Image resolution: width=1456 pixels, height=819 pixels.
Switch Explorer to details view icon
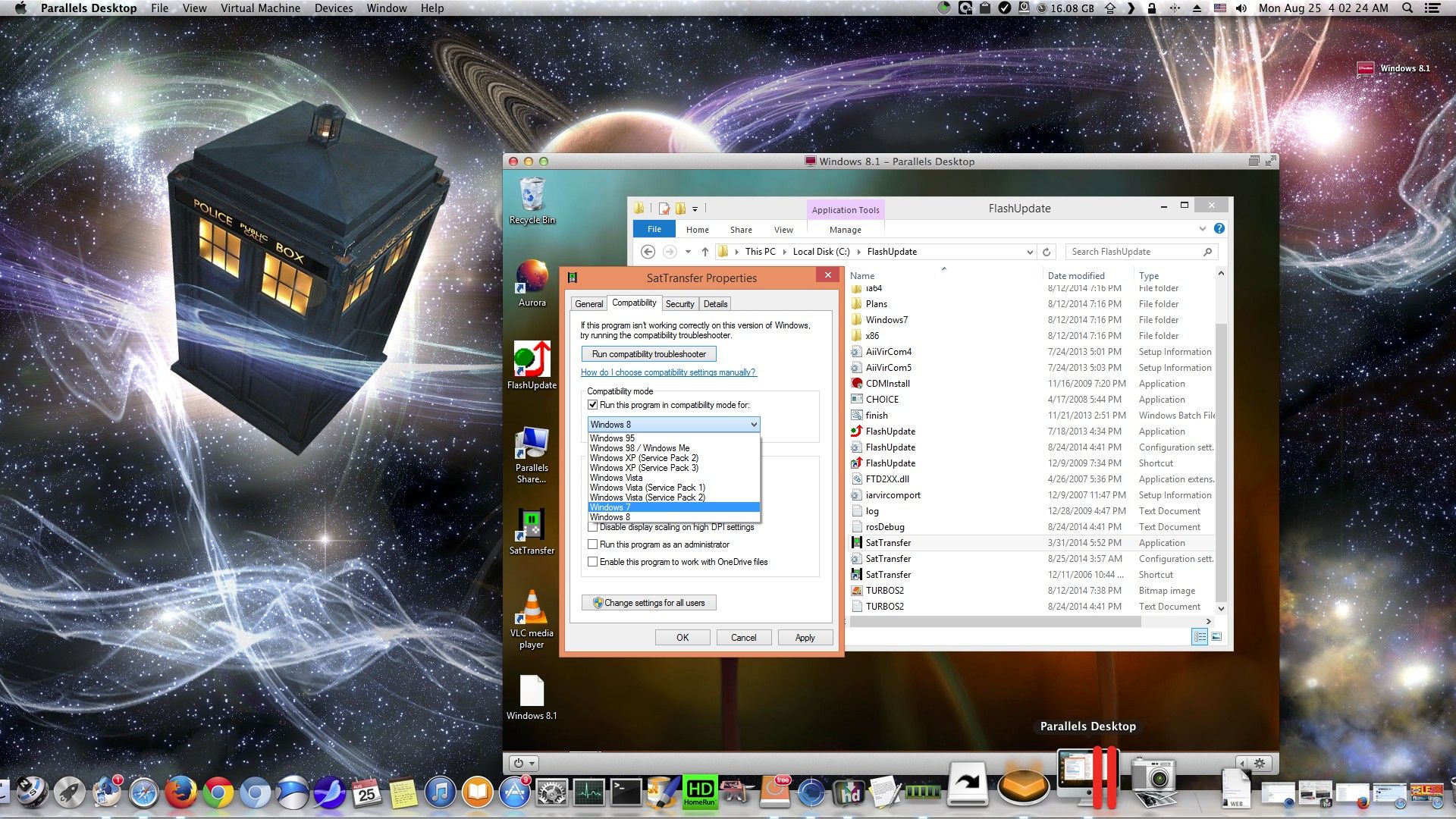pos(1200,637)
